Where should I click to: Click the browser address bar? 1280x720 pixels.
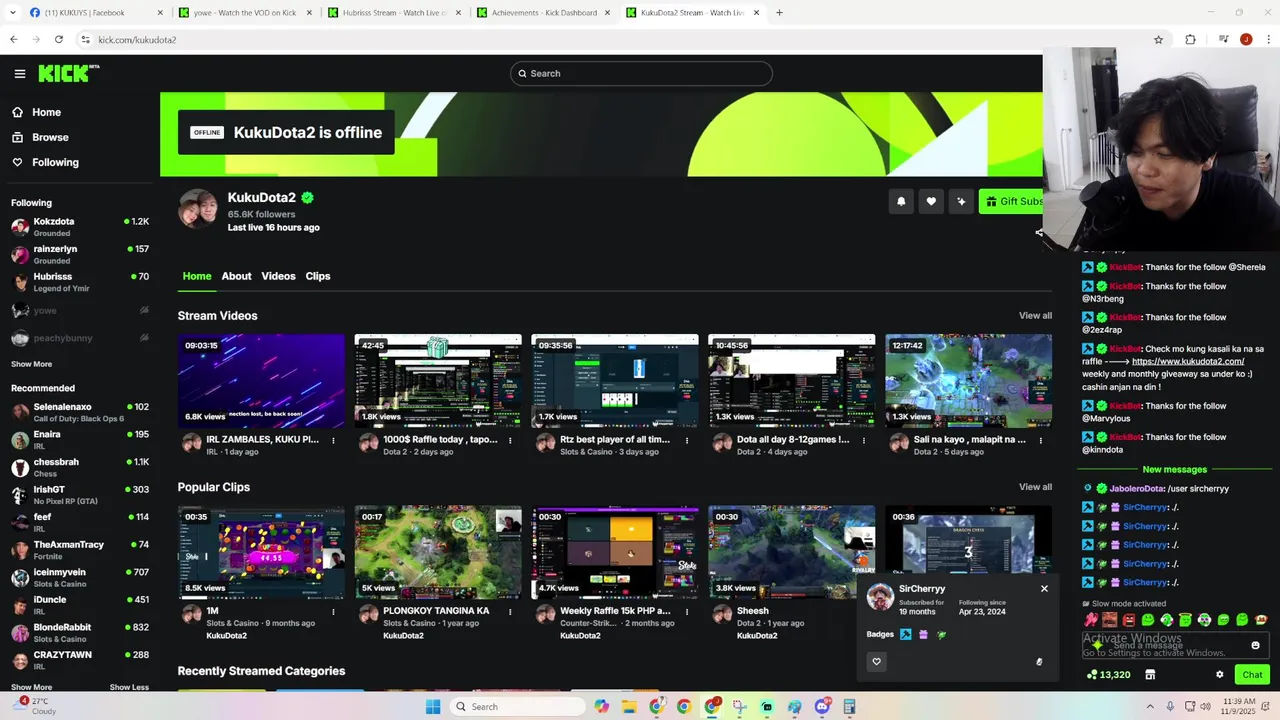610,40
